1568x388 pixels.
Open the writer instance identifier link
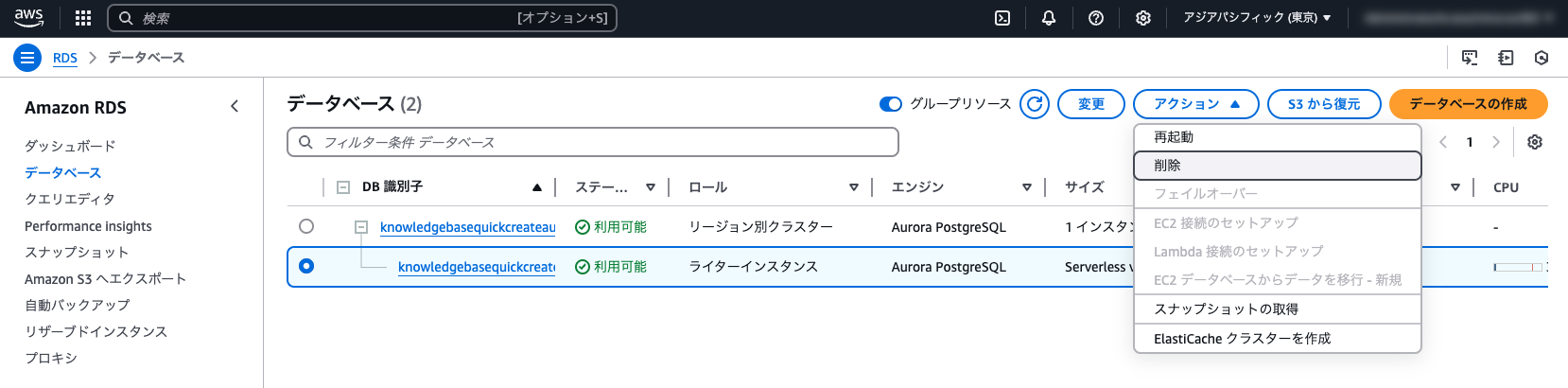tap(477, 267)
